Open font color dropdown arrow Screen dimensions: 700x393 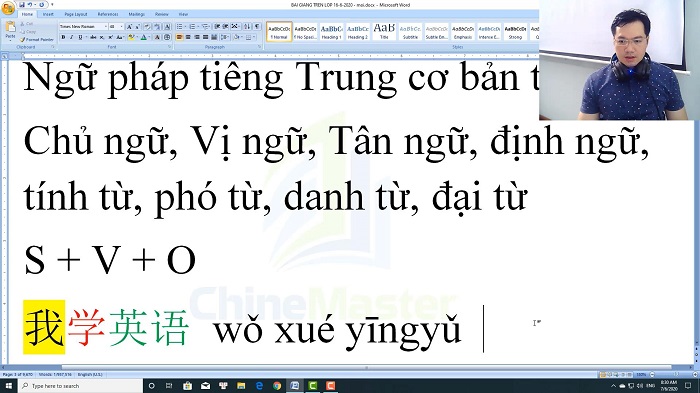[x=150, y=37]
